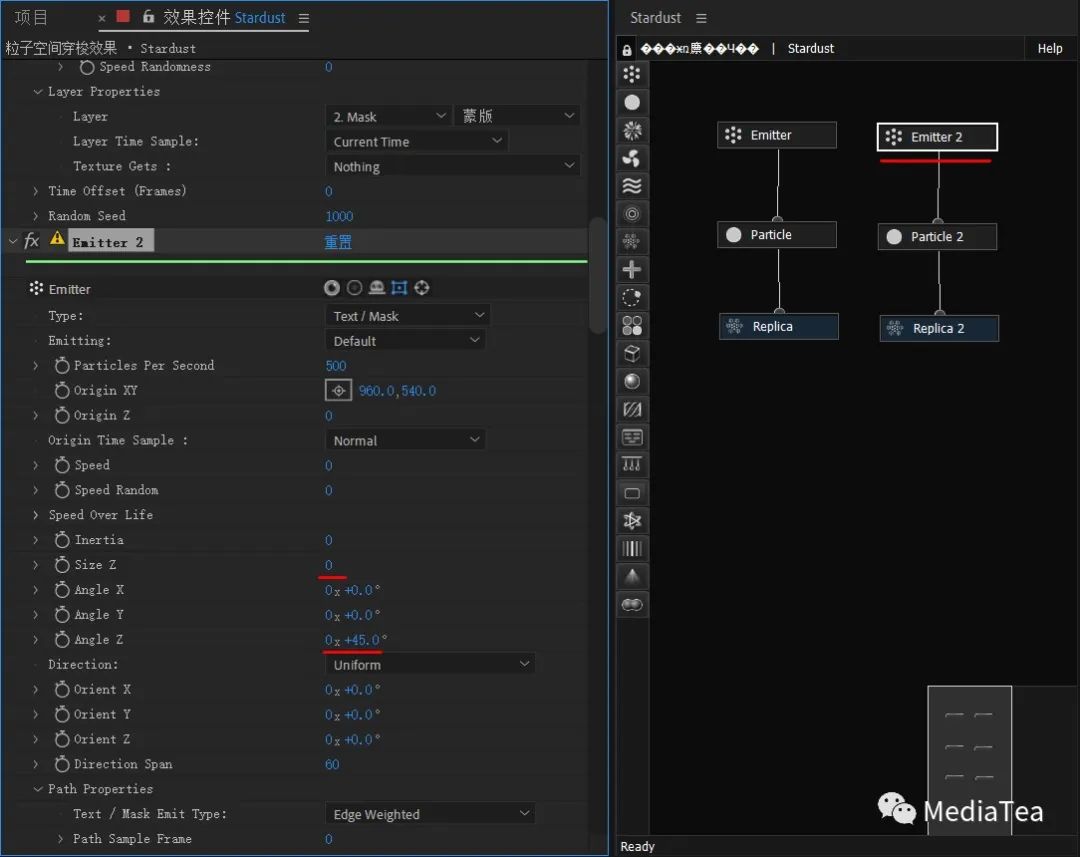Toggle the Angle Z stopwatch
This screenshot has width=1080, height=857.
62,639
